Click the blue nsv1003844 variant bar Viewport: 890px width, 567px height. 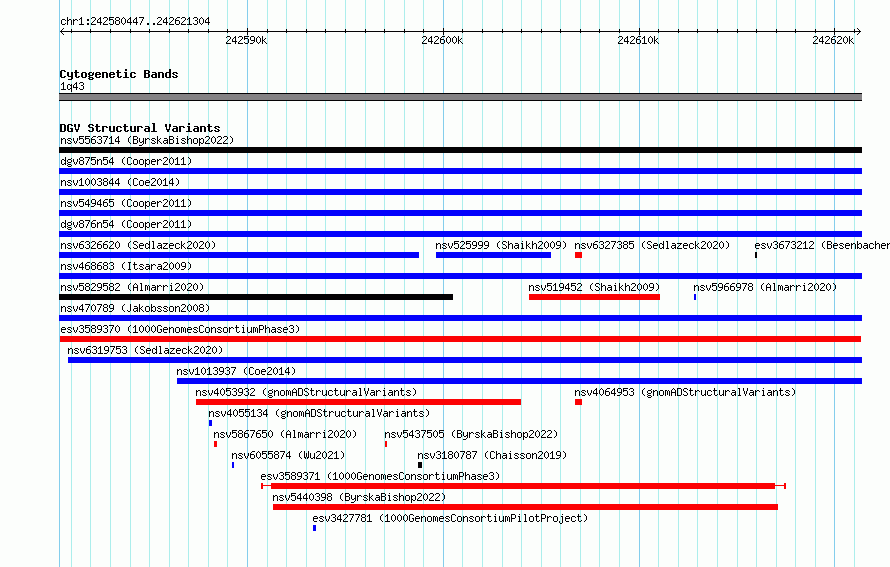coord(460,192)
